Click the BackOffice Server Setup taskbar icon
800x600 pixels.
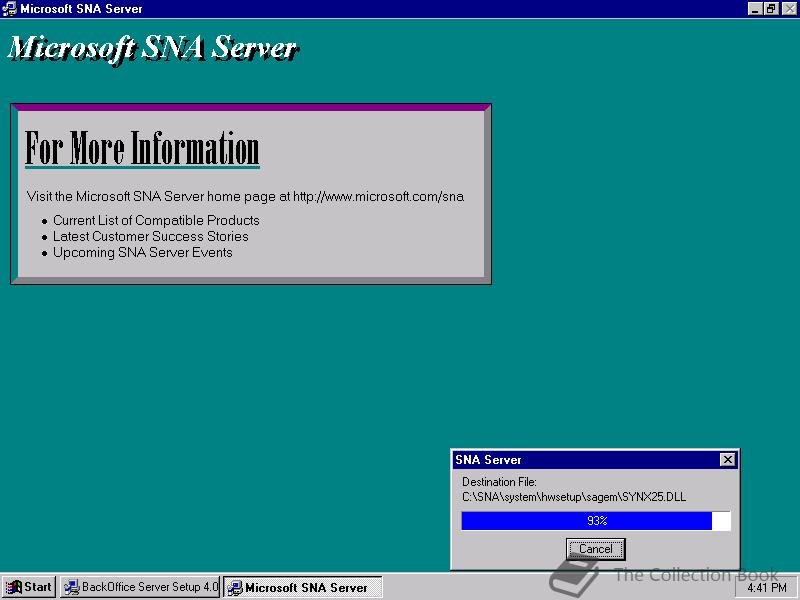point(71,587)
